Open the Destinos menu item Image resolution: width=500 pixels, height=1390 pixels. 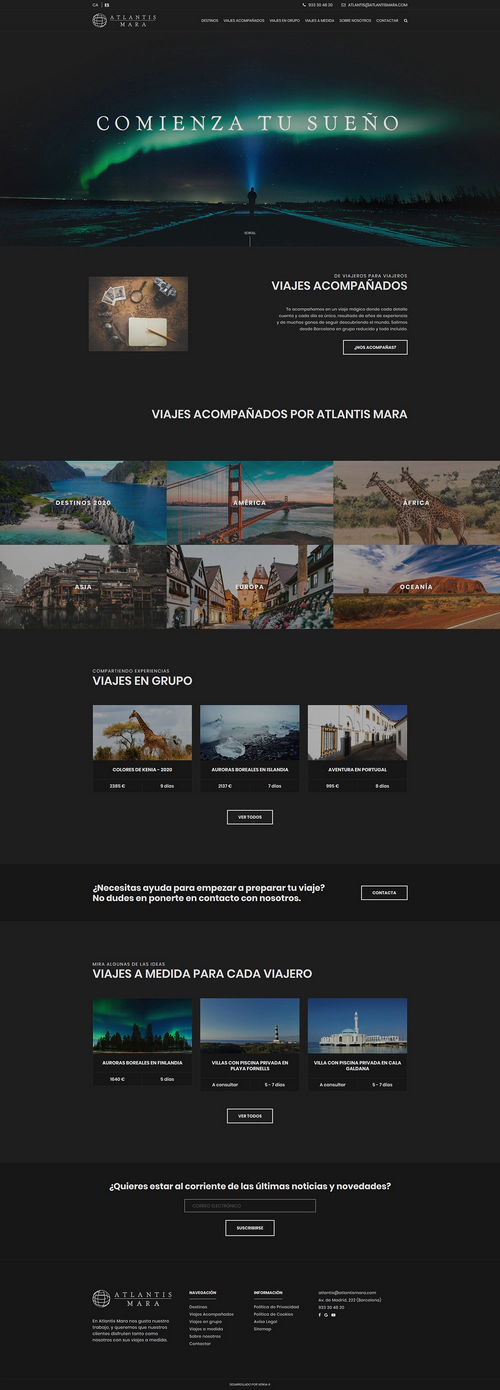210,20
